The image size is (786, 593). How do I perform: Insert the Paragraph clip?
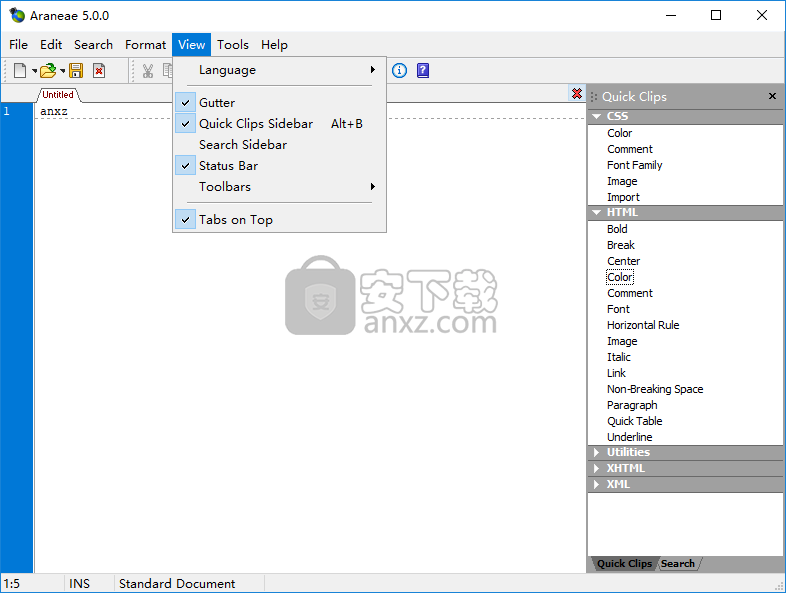tap(632, 406)
